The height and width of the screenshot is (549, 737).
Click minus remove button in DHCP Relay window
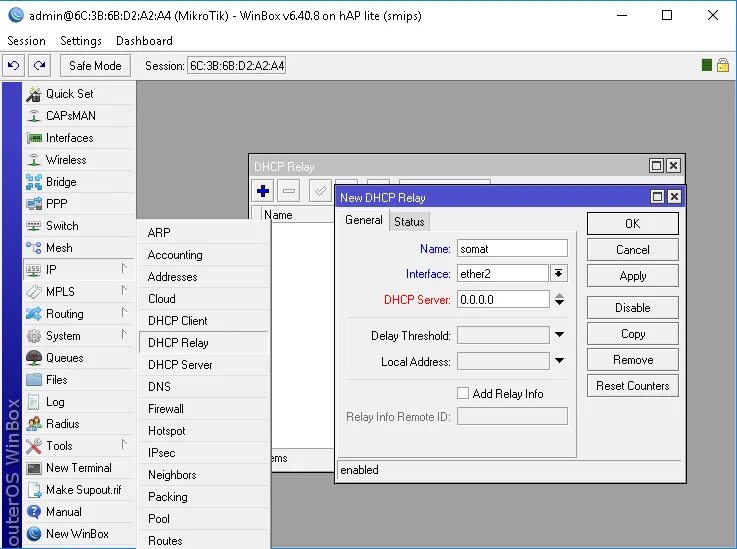(x=289, y=191)
